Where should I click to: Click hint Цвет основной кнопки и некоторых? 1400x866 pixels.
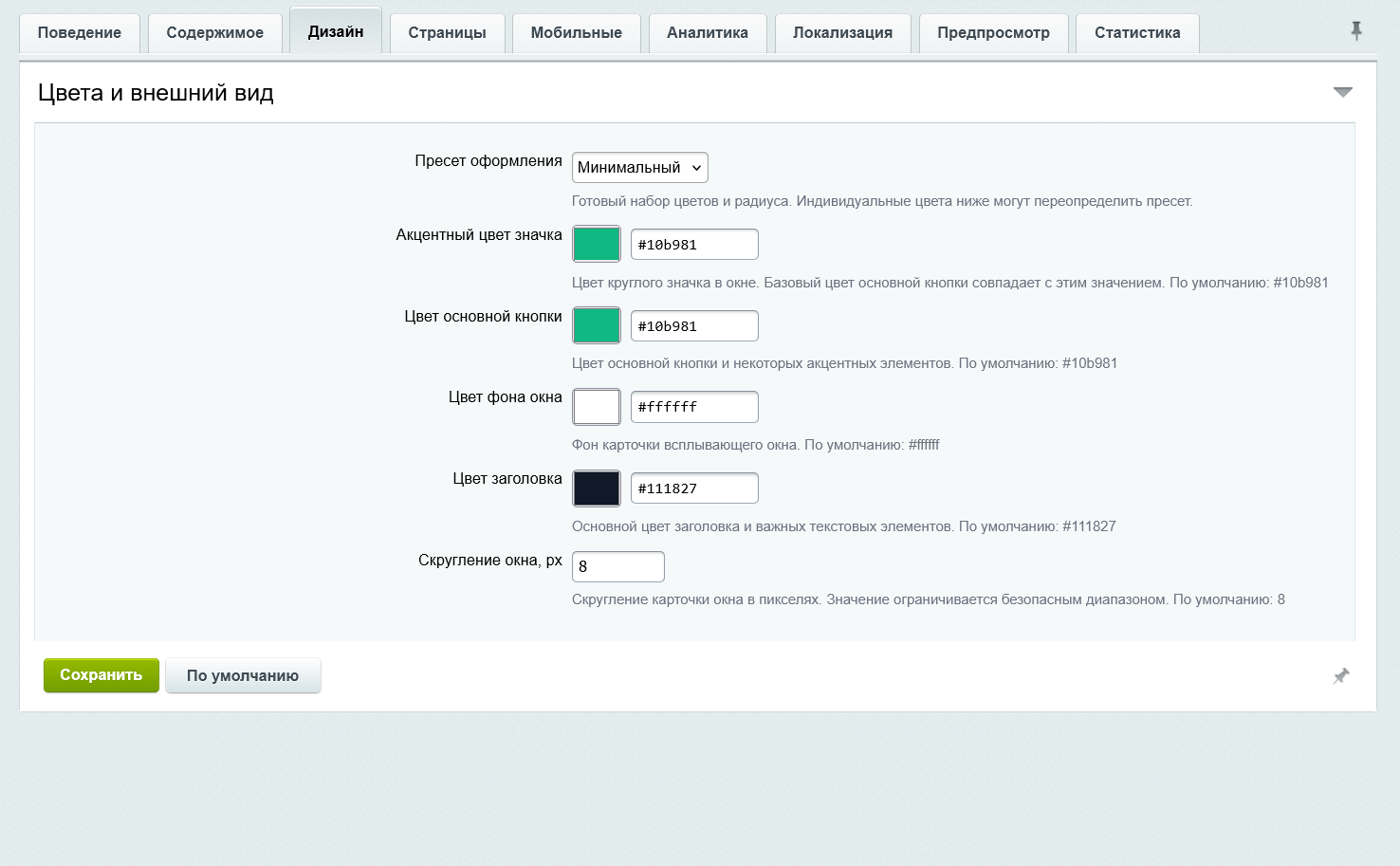844,363
